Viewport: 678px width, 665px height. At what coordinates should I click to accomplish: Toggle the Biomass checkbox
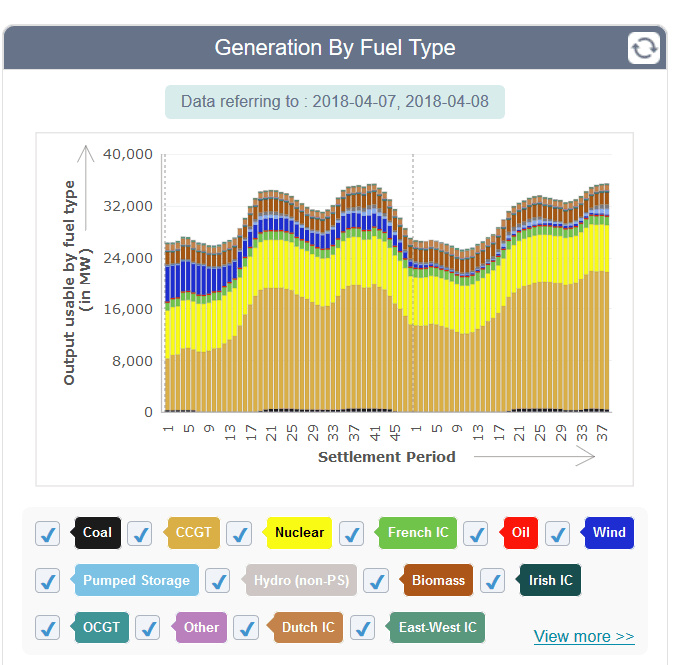click(376, 581)
